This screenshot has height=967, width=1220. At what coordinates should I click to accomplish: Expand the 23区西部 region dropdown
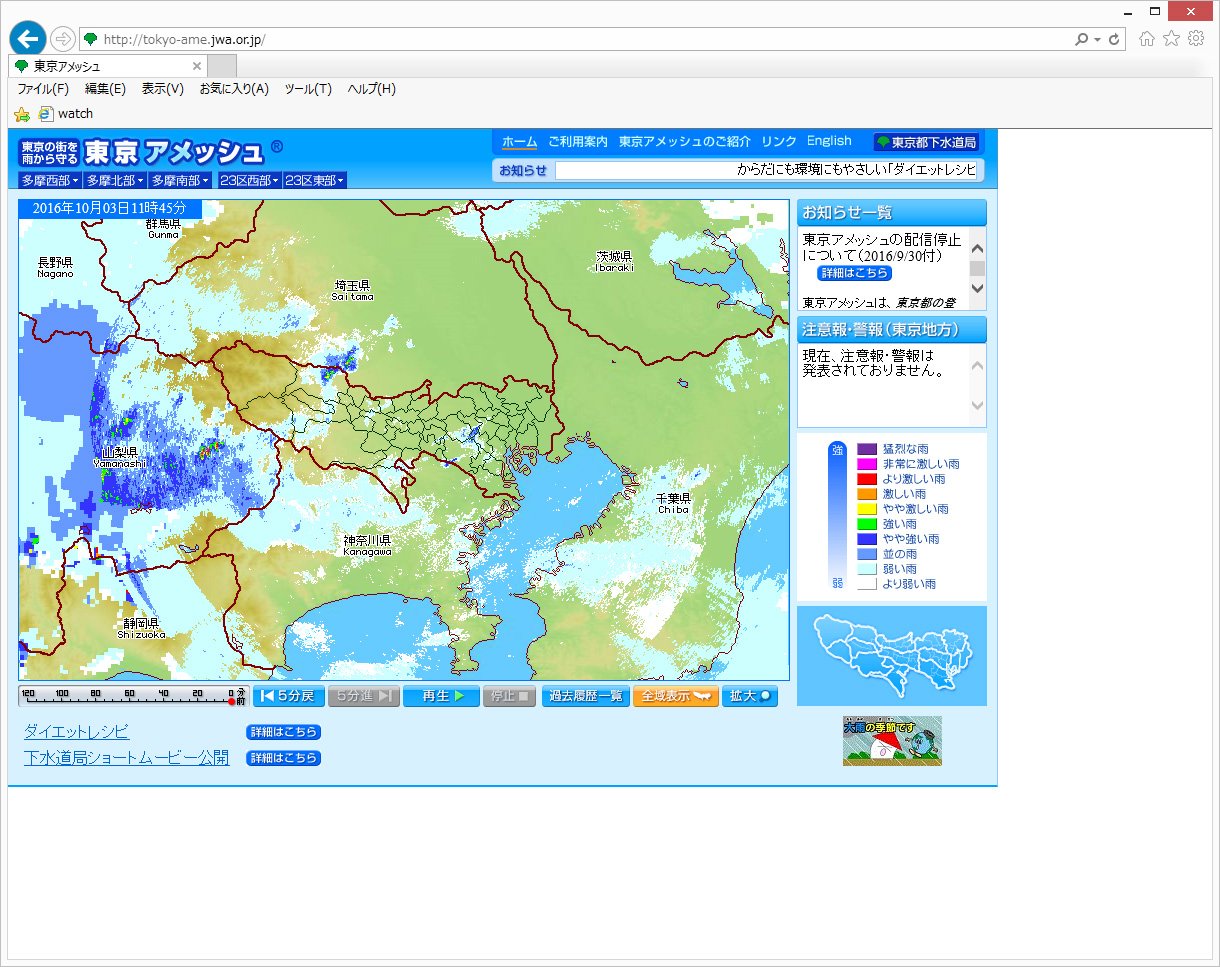coord(248,181)
